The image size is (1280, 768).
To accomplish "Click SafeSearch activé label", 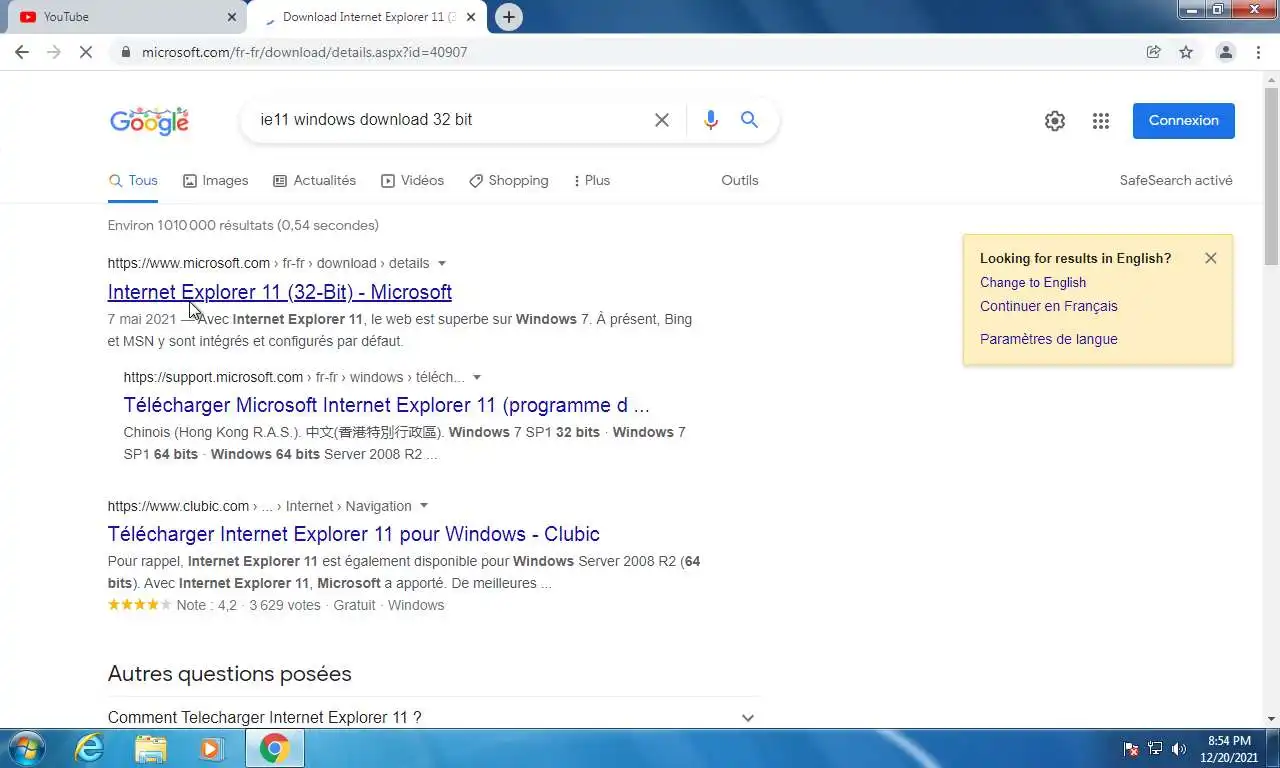I will click(x=1176, y=181).
